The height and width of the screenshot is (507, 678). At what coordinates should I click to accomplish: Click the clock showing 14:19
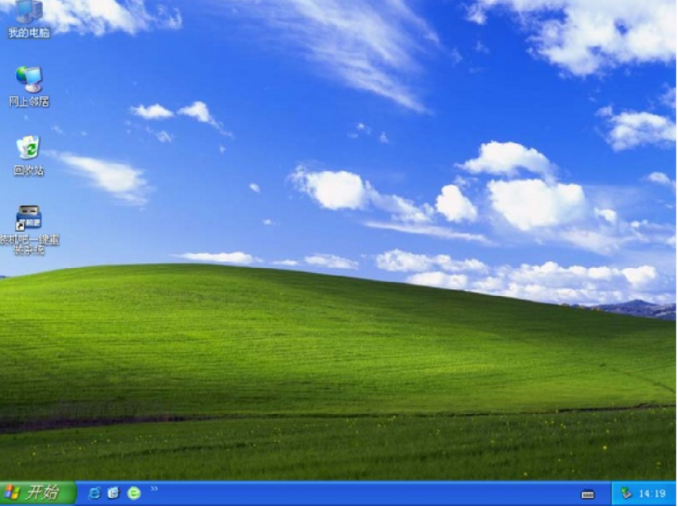(x=652, y=493)
